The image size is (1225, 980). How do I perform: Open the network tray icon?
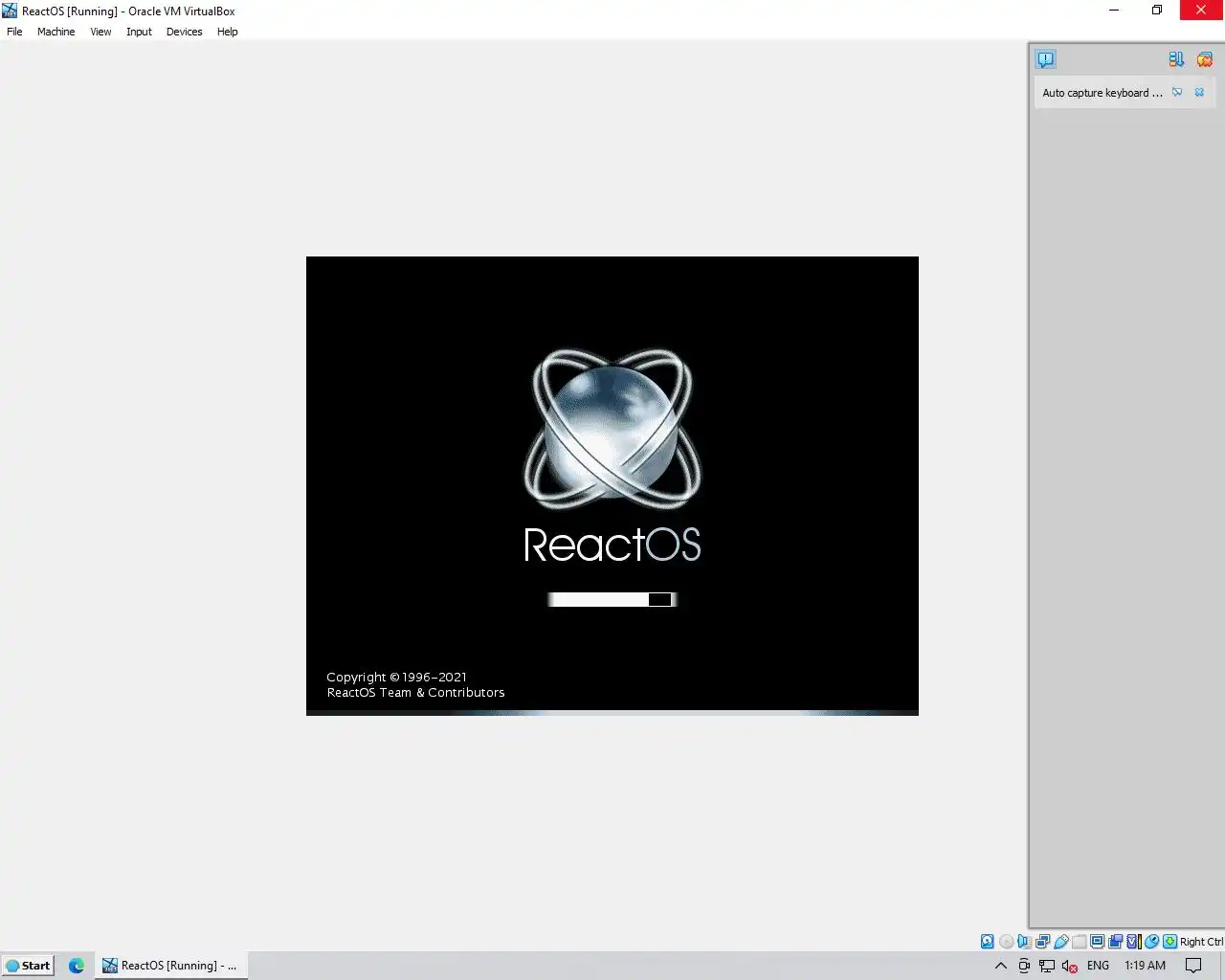click(x=1047, y=966)
